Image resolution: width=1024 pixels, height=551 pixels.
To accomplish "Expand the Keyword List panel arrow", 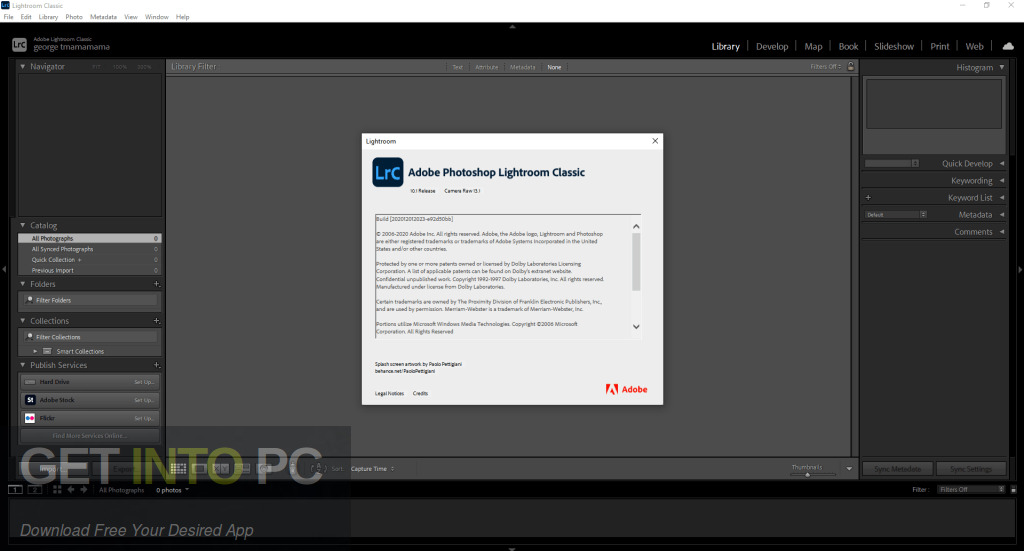I will pyautogui.click(x=1002, y=197).
